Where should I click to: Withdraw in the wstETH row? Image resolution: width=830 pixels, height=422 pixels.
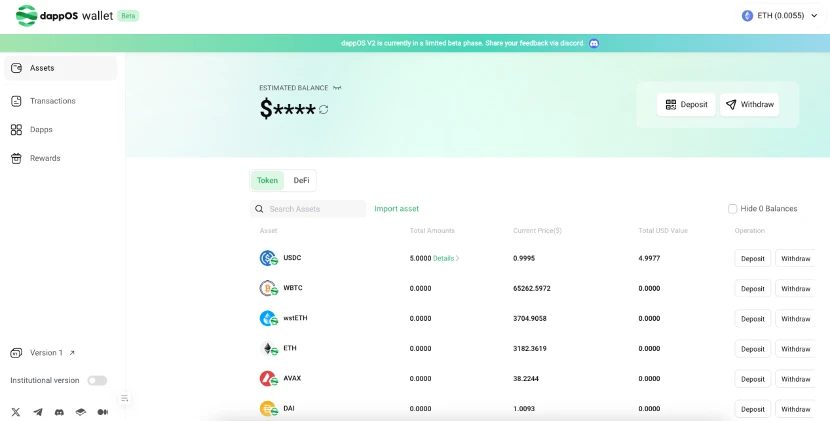coord(796,319)
